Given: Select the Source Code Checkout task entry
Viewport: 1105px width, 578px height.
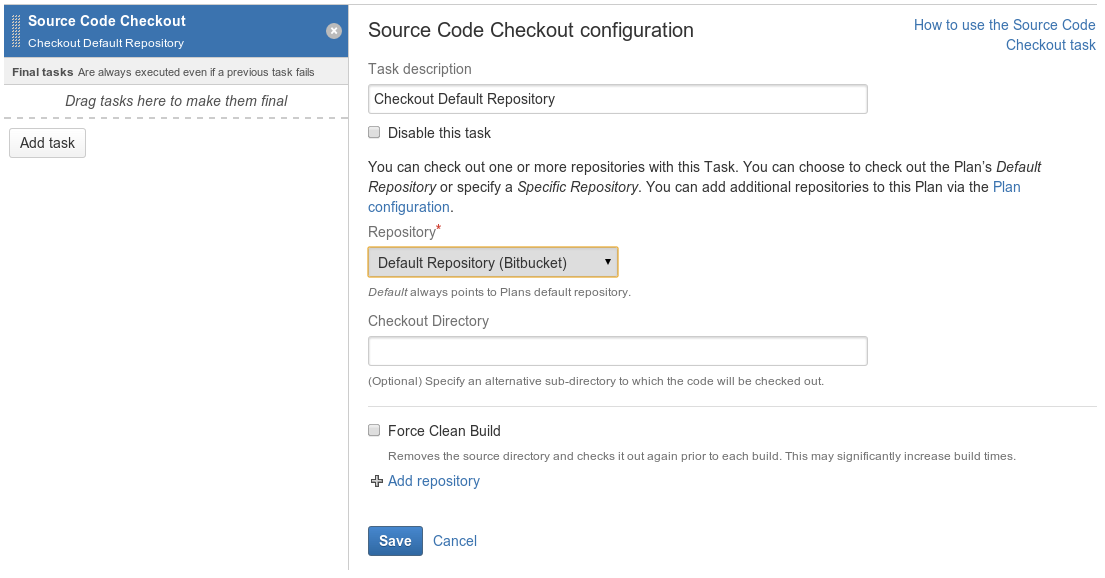Looking at the screenshot, I should pos(176,31).
